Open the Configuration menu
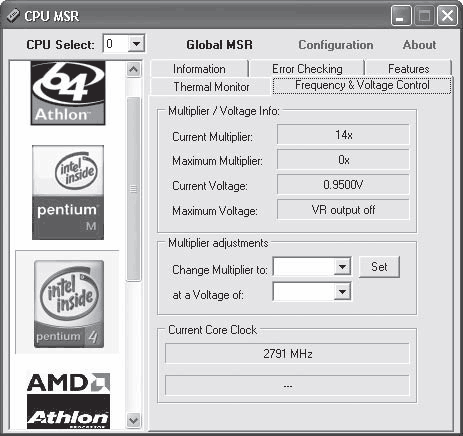The image size is (463, 436). [336, 45]
